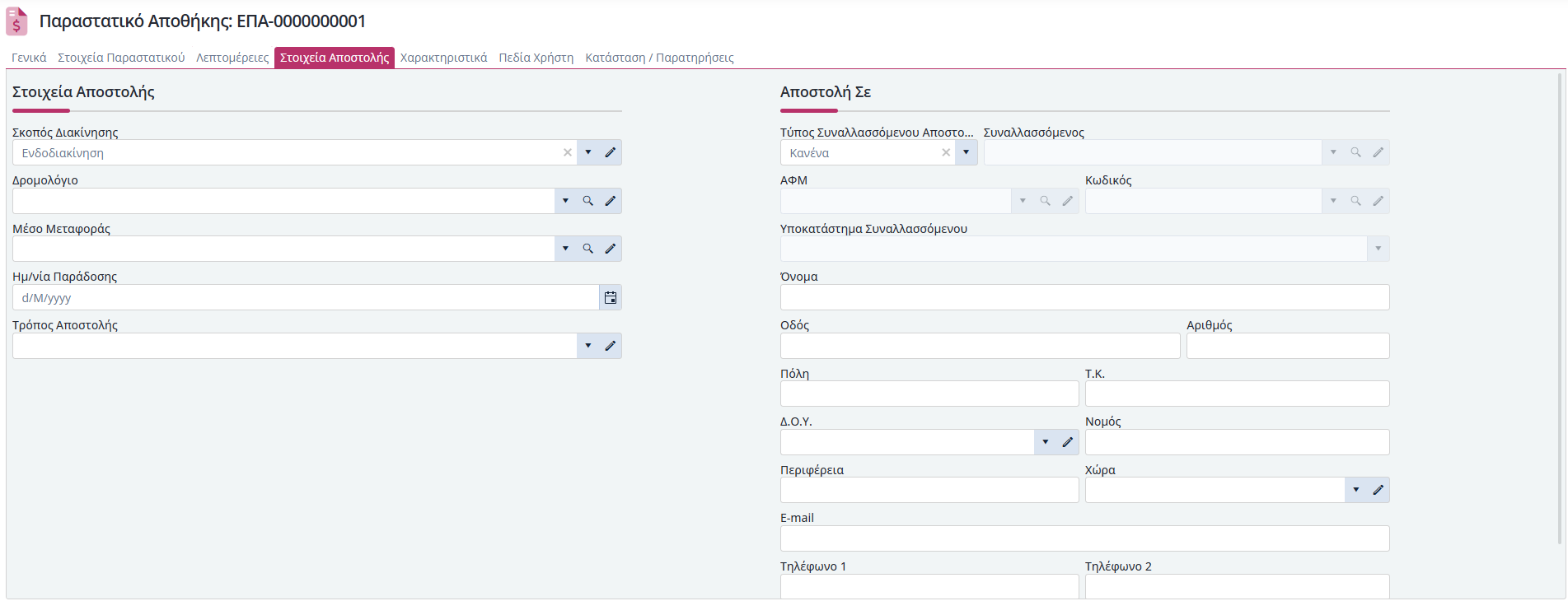Open the Τύπος Συναλλασσόμενου Αποστολής dropdown
Screen dimensions: 1568x601
pyautogui.click(x=967, y=152)
